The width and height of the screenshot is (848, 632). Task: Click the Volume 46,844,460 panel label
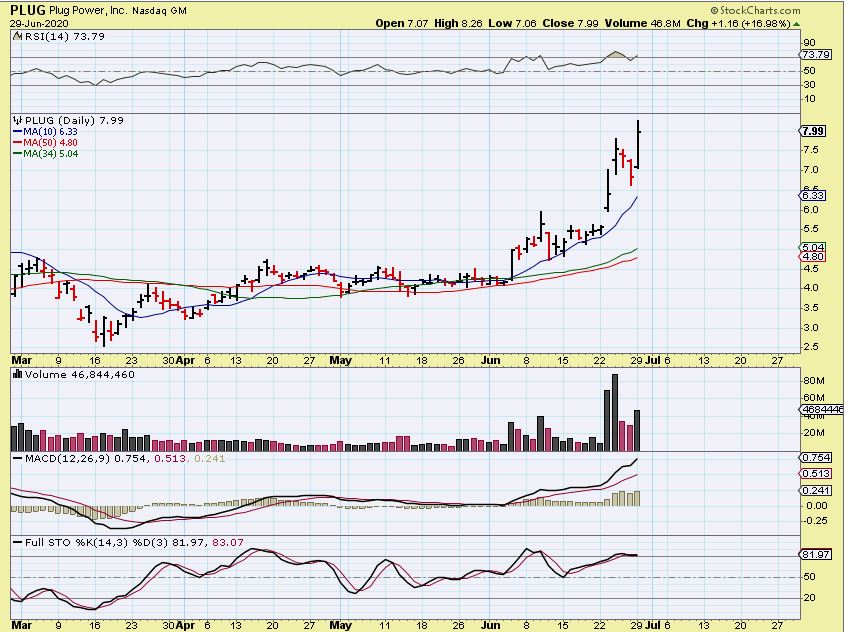pyautogui.click(x=80, y=374)
